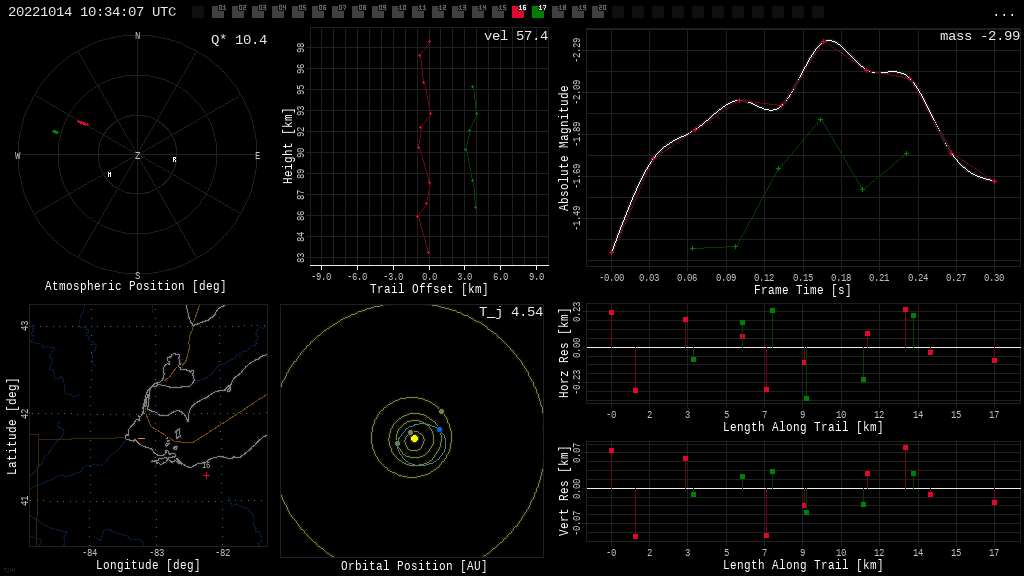Click the vel 57.4 readout
This screenshot has width=1024, height=576.
(516, 36)
